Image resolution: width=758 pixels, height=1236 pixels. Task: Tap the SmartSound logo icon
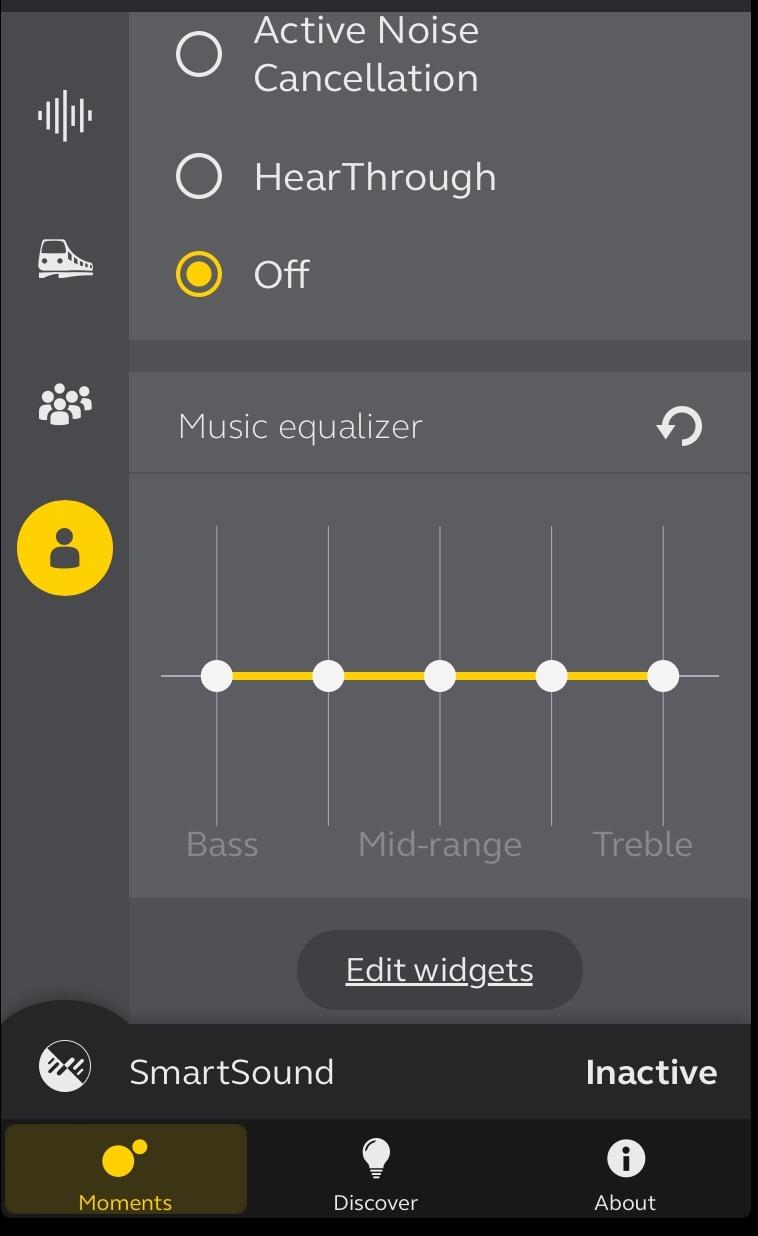tap(65, 1066)
